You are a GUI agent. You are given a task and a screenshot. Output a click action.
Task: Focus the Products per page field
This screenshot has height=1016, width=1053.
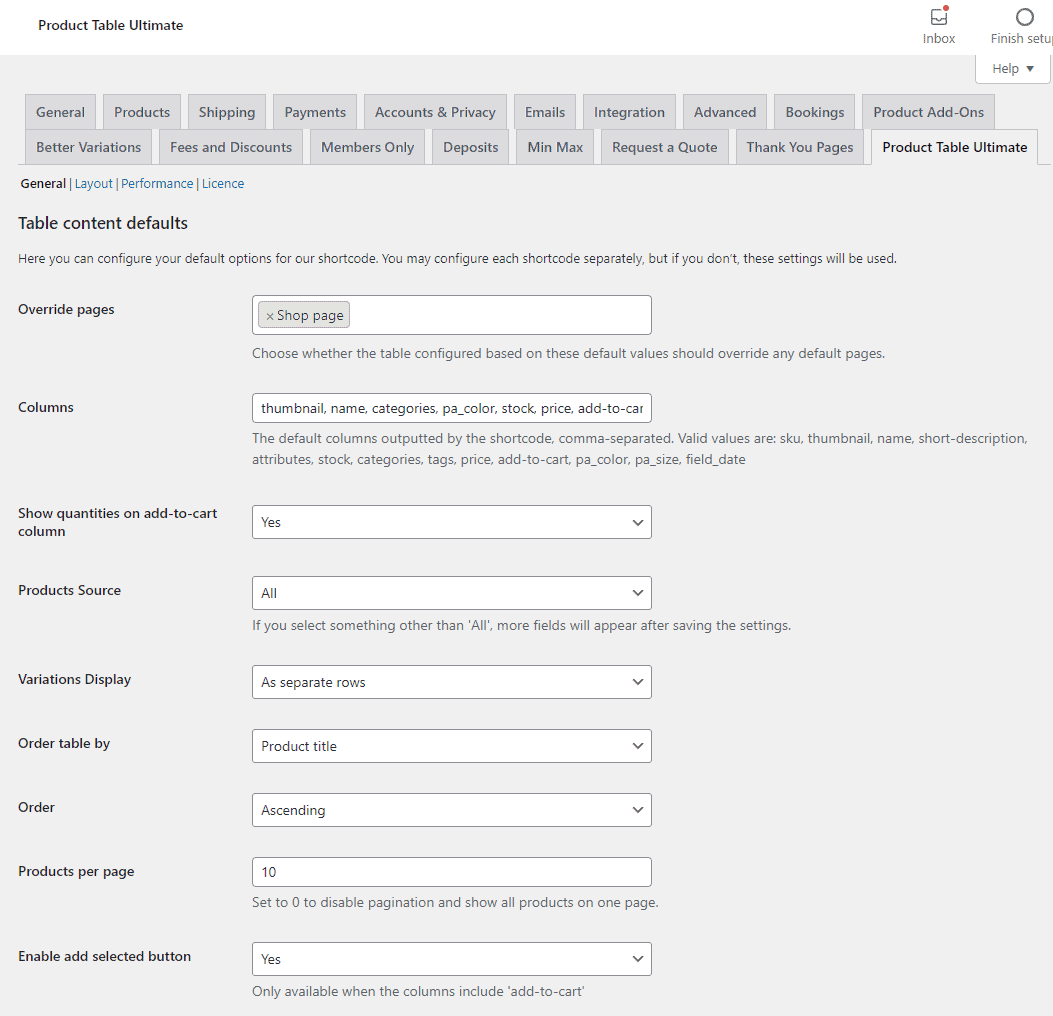click(451, 872)
